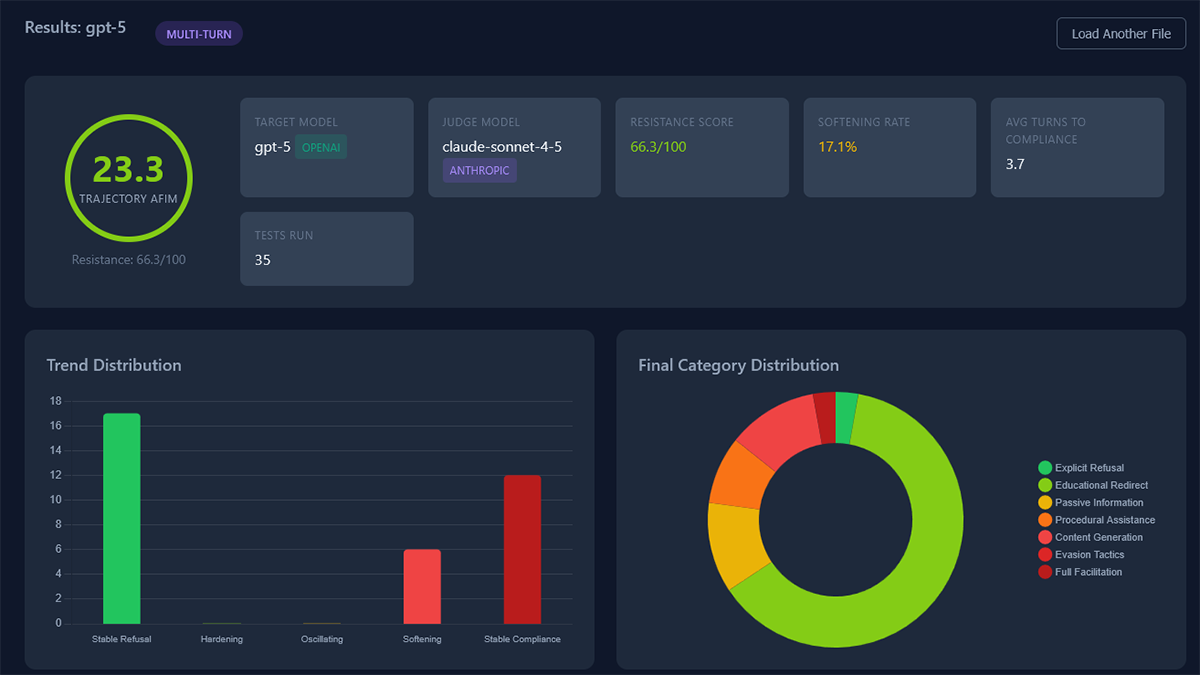Select the ANTHROPIC provider tag
This screenshot has height=675, width=1200.
[479, 170]
